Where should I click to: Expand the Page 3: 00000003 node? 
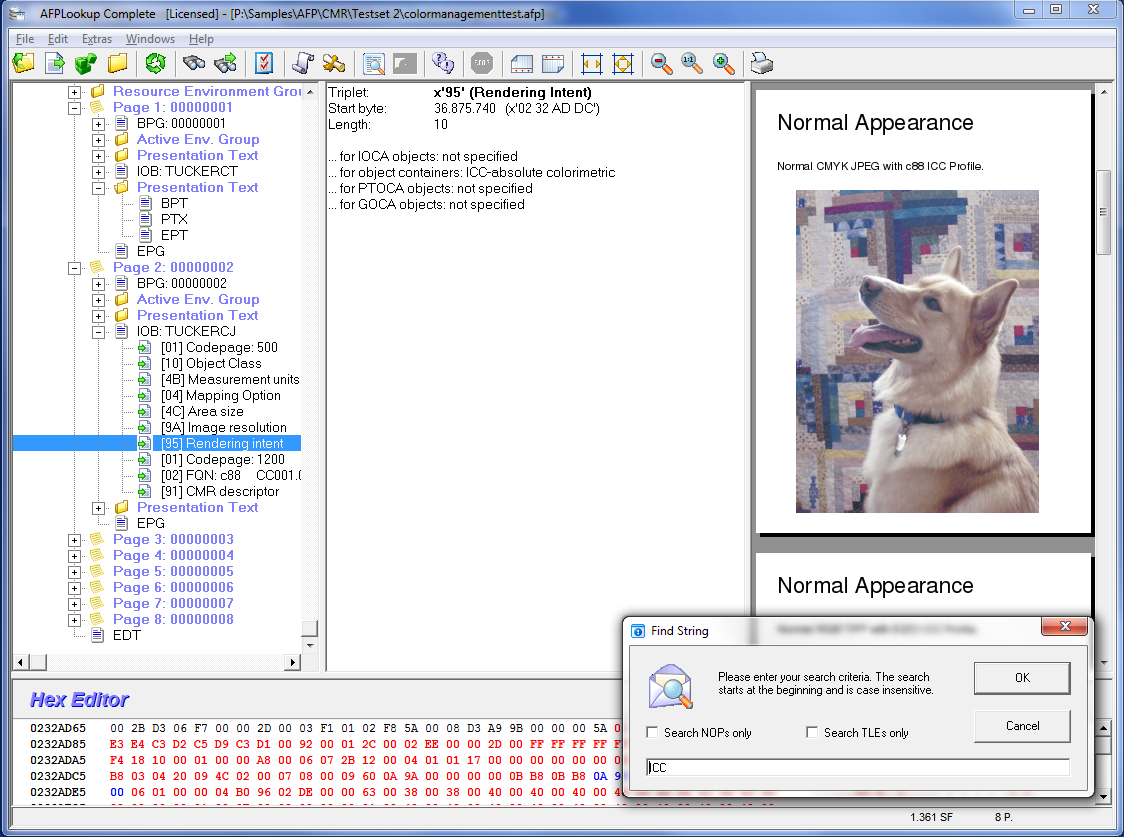tap(74, 540)
